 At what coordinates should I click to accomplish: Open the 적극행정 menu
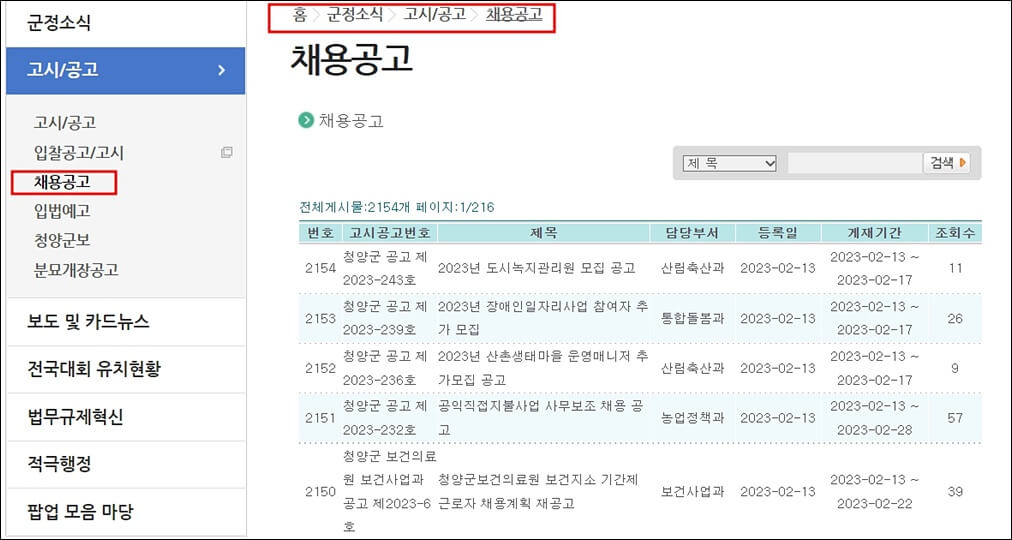(x=59, y=464)
